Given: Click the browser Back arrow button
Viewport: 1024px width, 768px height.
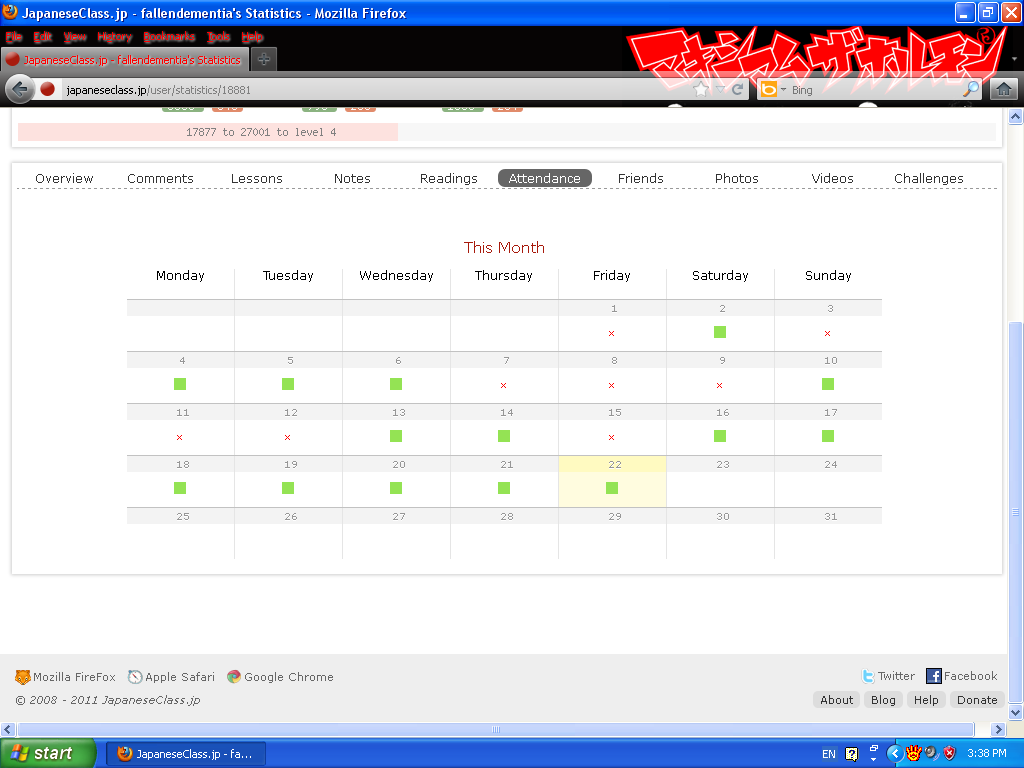Looking at the screenshot, I should coord(20,90).
